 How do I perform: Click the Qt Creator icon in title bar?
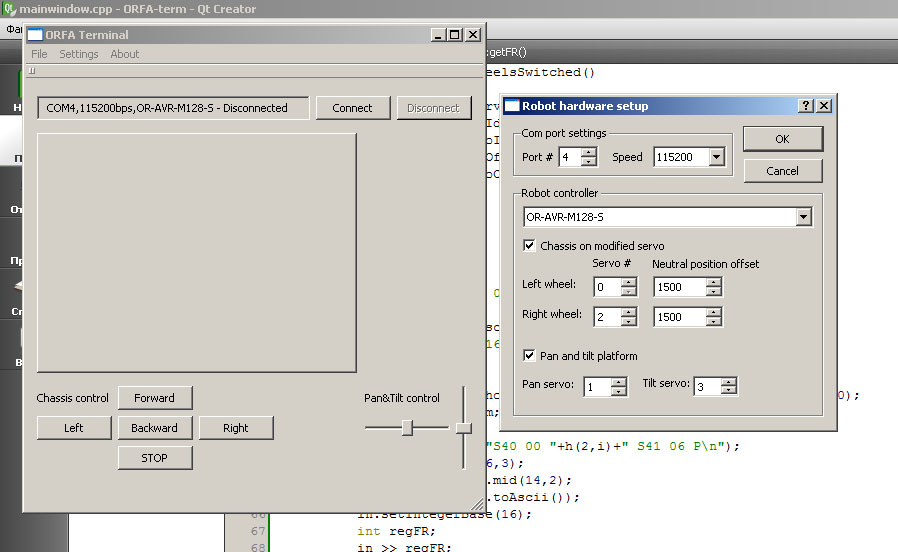coord(9,9)
